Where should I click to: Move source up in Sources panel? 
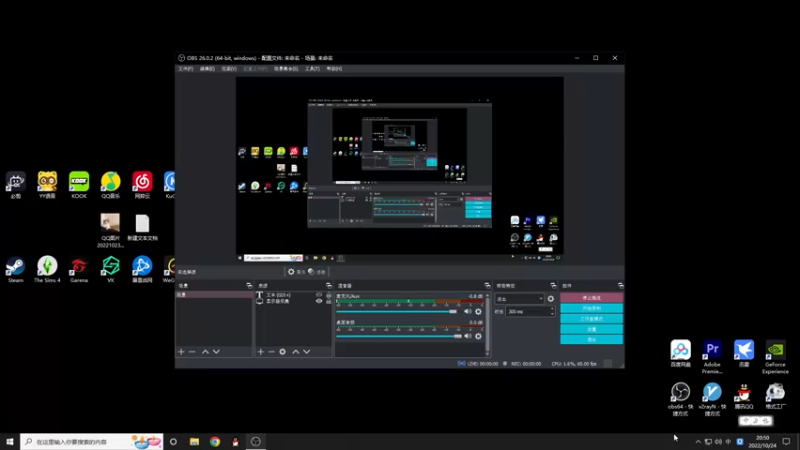pos(295,352)
